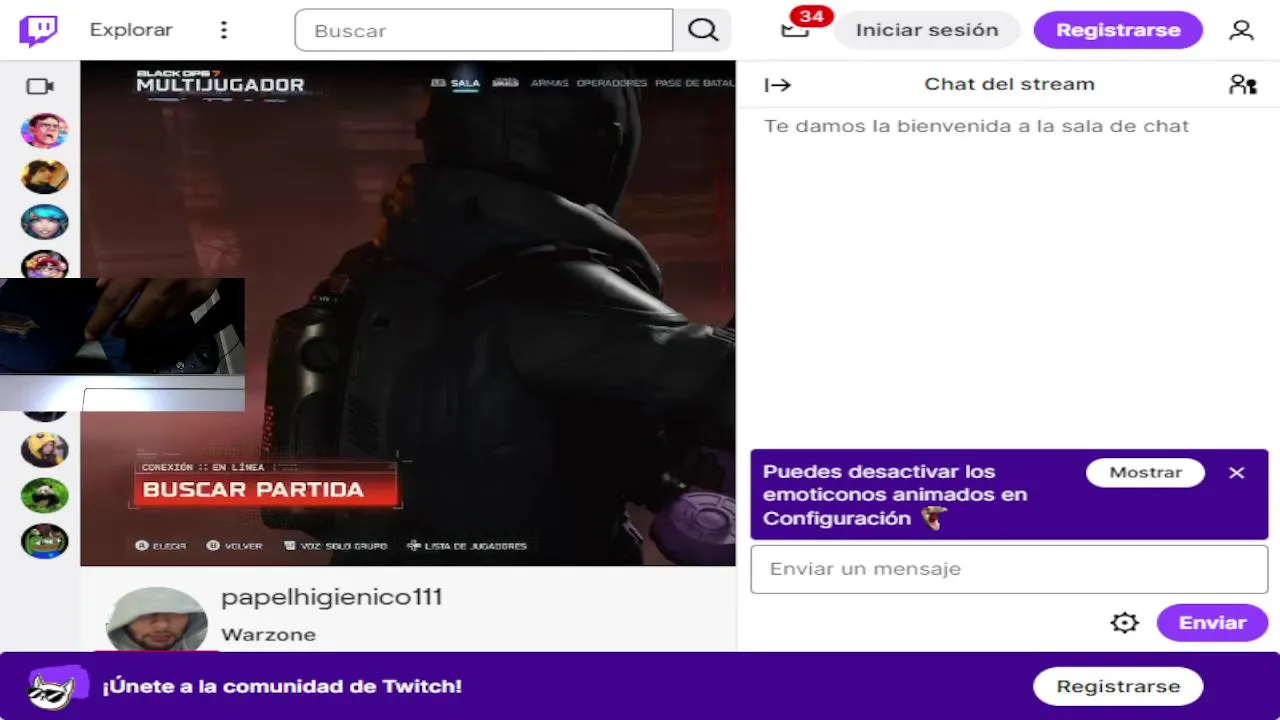
Task: Focus the Buscar search field
Action: click(484, 30)
